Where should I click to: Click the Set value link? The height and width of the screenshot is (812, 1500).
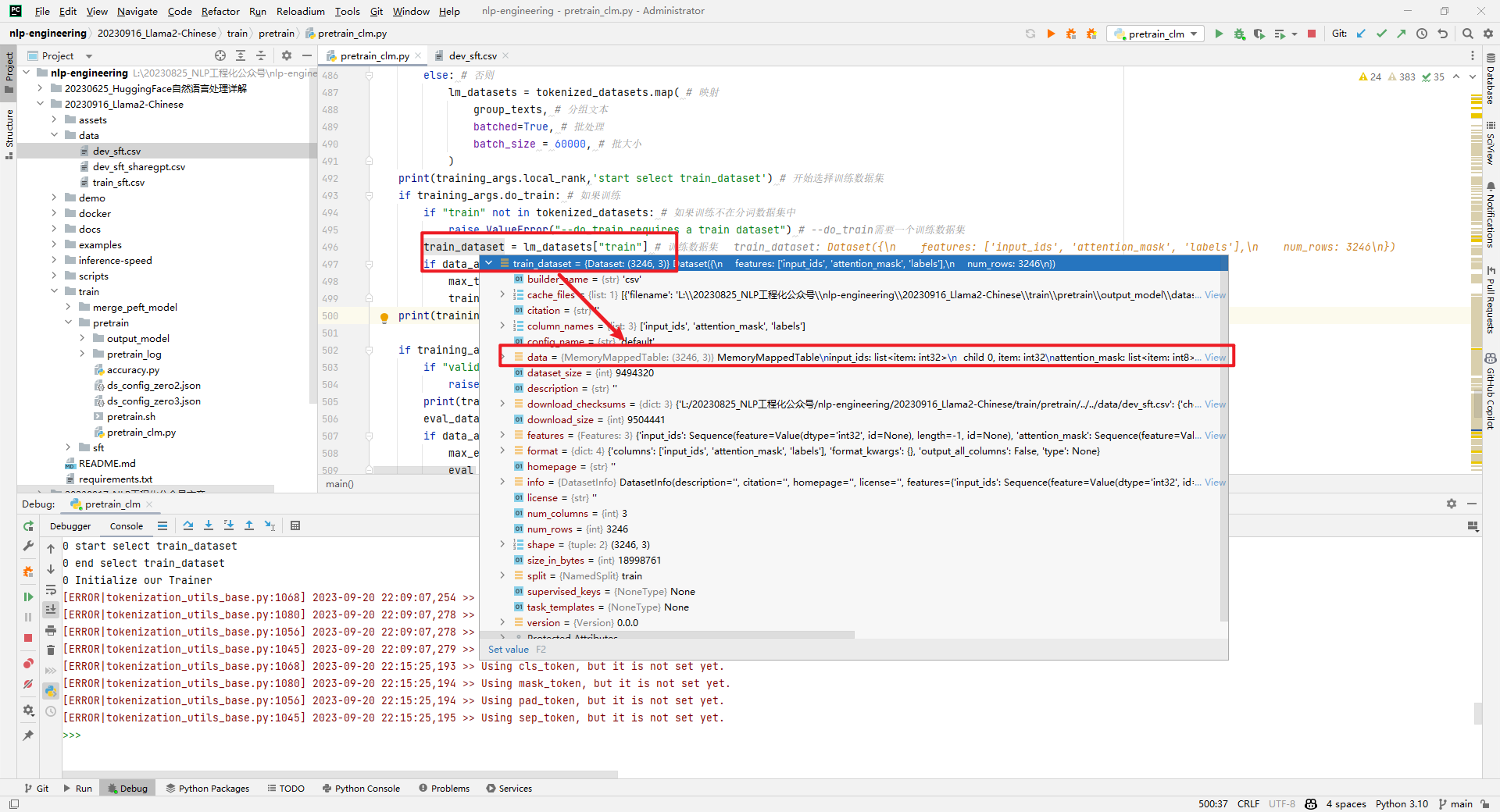[508, 650]
